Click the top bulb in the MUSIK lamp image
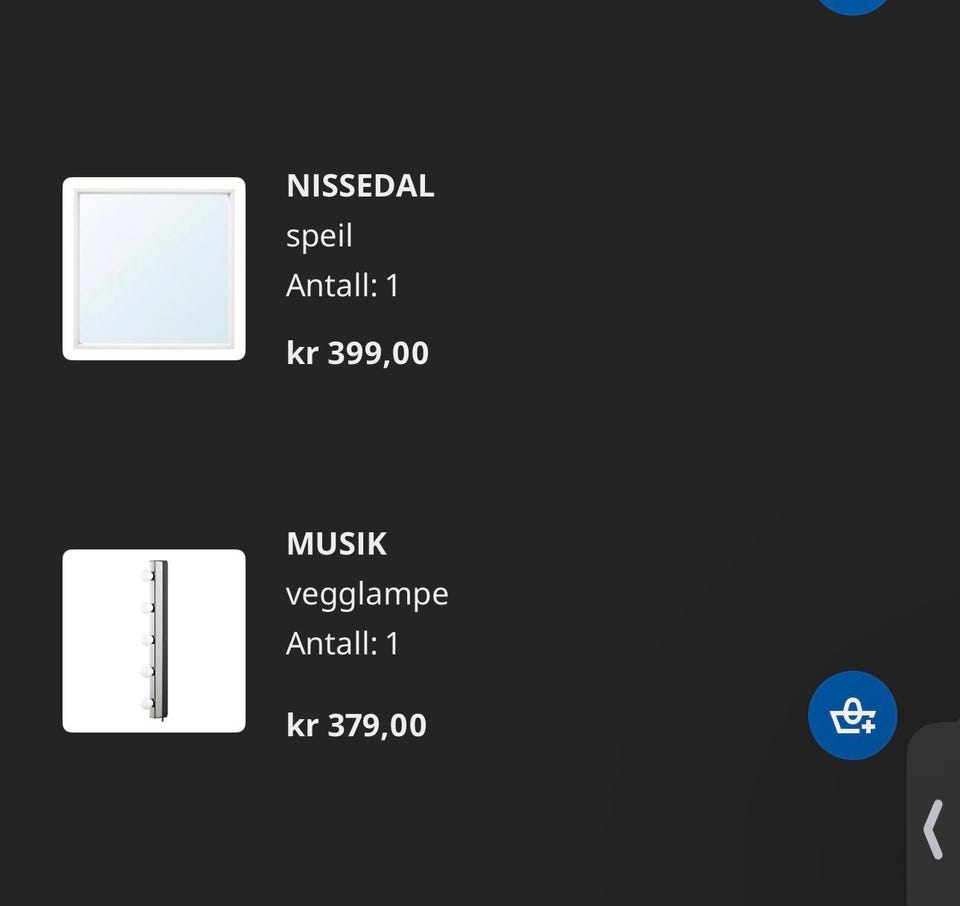Image resolution: width=960 pixels, height=906 pixels. 148,575
